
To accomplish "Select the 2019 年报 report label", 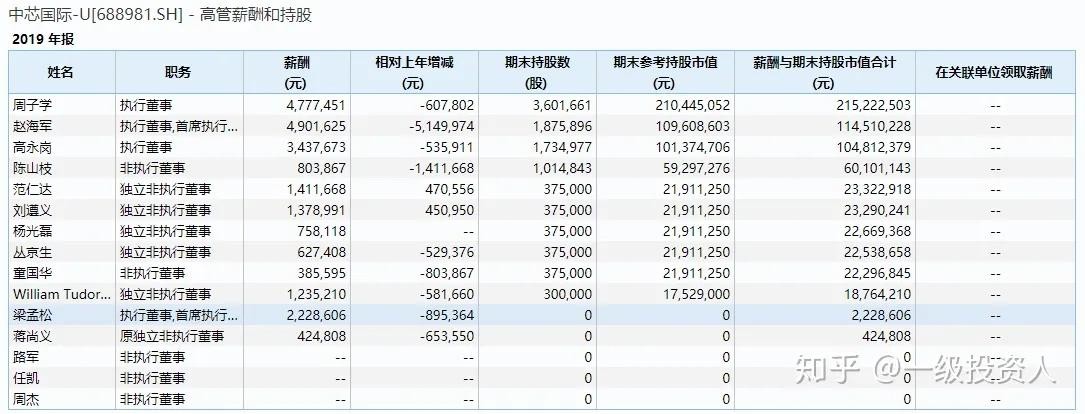I will pyautogui.click(x=43, y=39).
